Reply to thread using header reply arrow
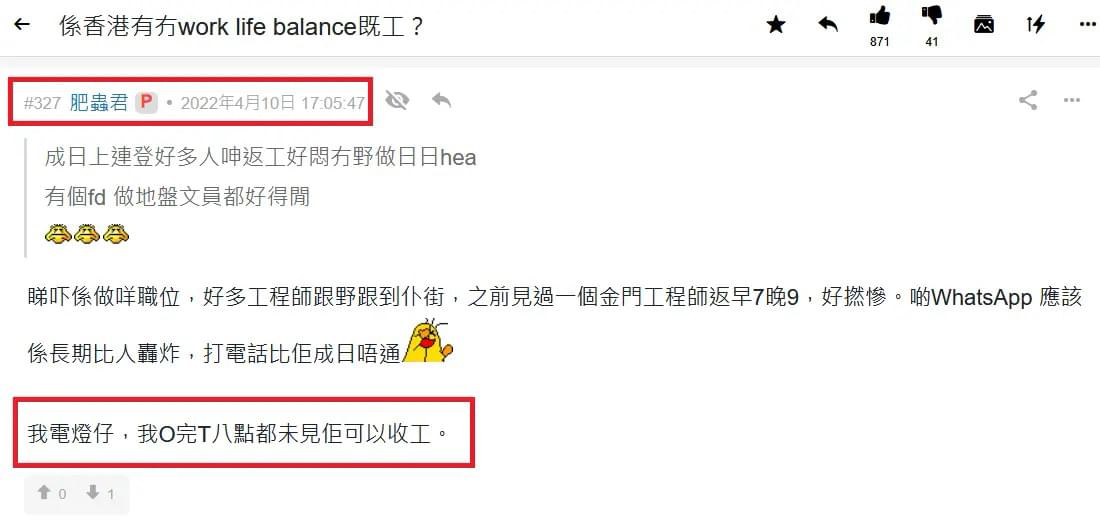Image resolution: width=1100 pixels, height=525 pixels. pyautogui.click(x=829, y=25)
